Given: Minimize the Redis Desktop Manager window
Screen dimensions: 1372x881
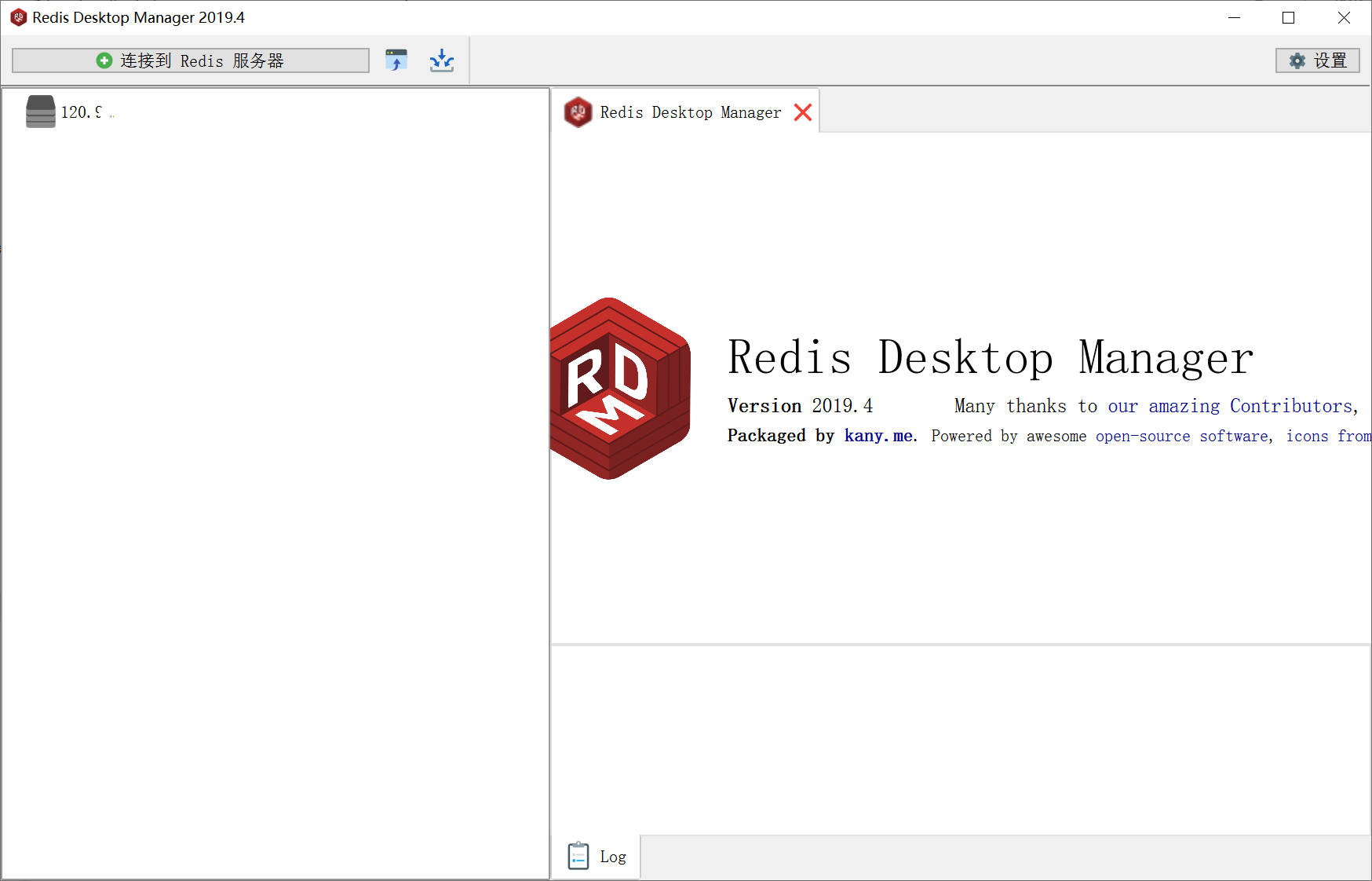Looking at the screenshot, I should coord(1234,17).
